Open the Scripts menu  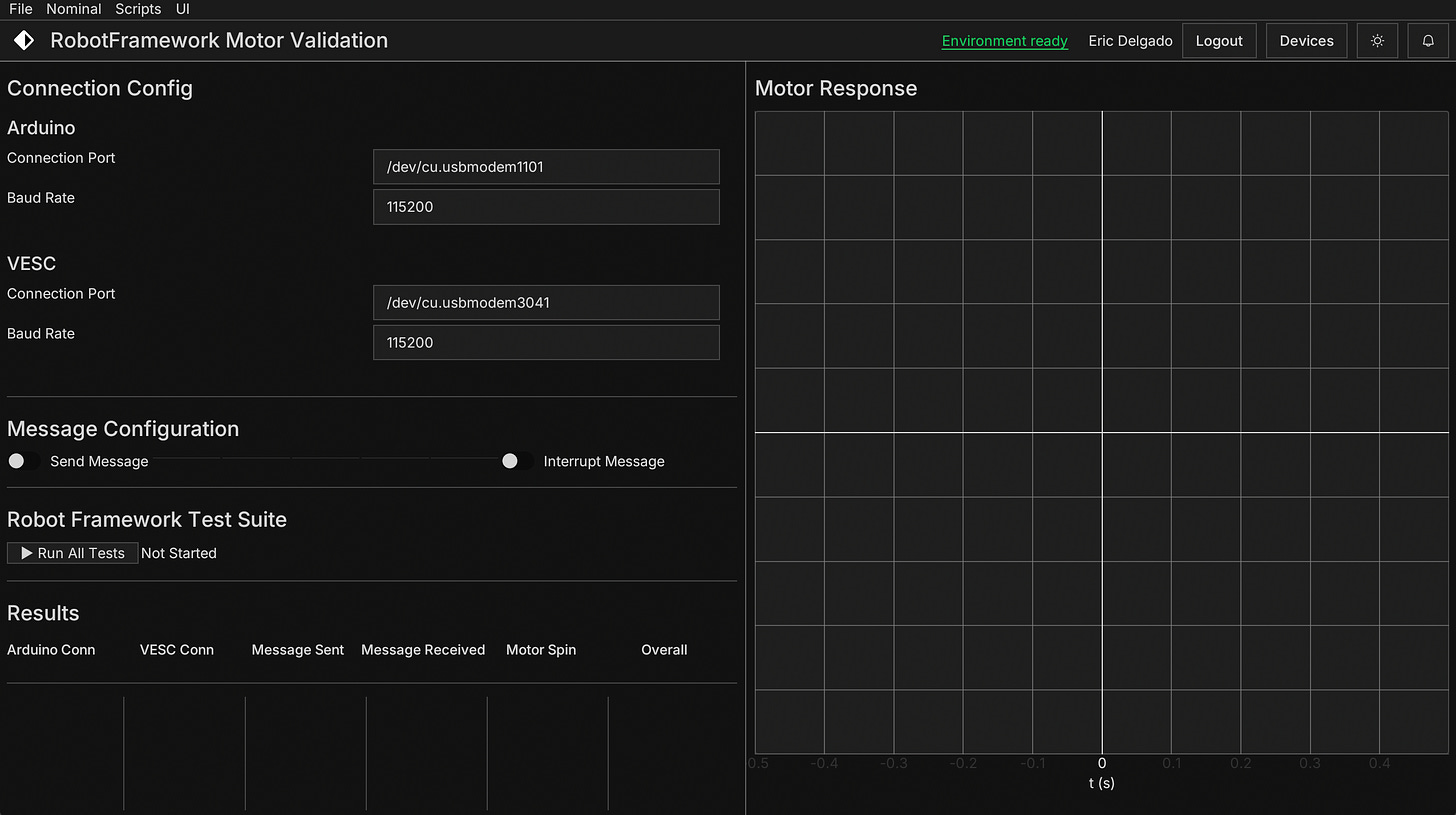[x=138, y=9]
